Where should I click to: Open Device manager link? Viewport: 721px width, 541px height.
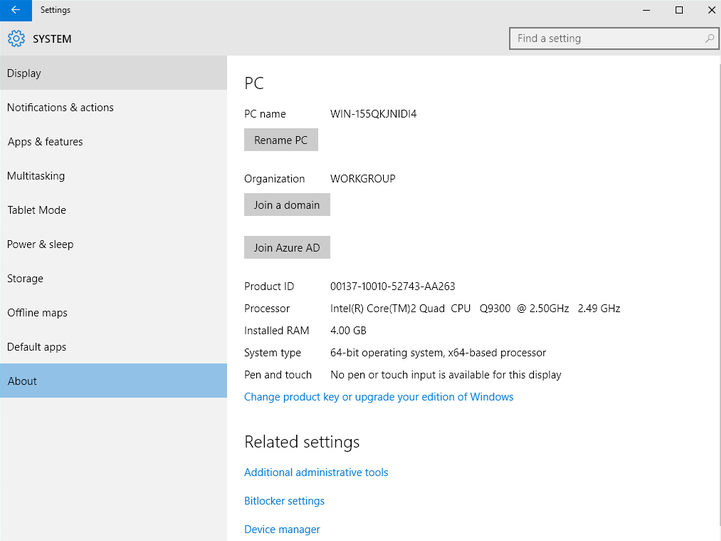pos(282,530)
